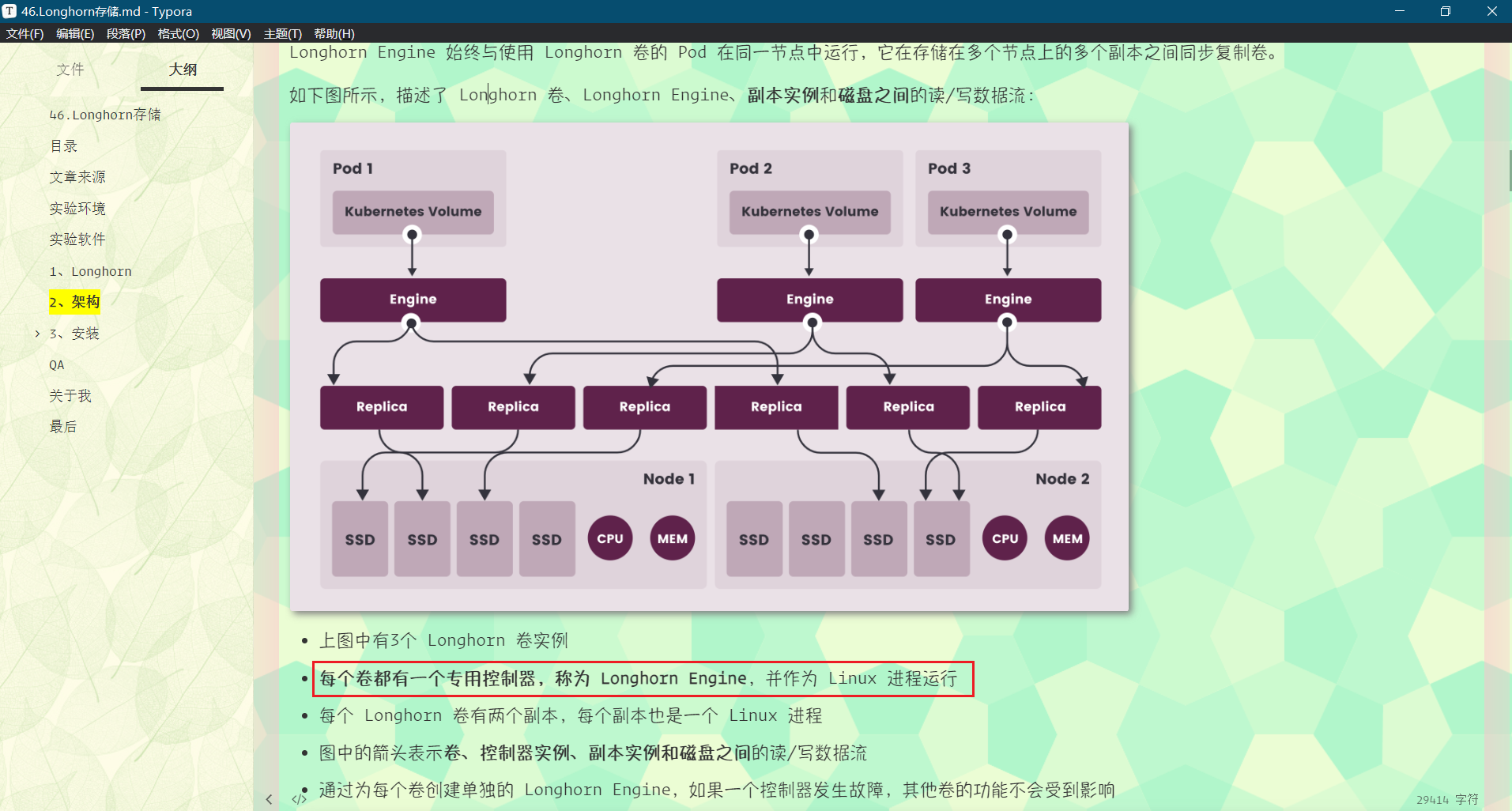This screenshot has height=811, width=1512.
Task: Toggle source code mode icon
Action: [x=299, y=799]
